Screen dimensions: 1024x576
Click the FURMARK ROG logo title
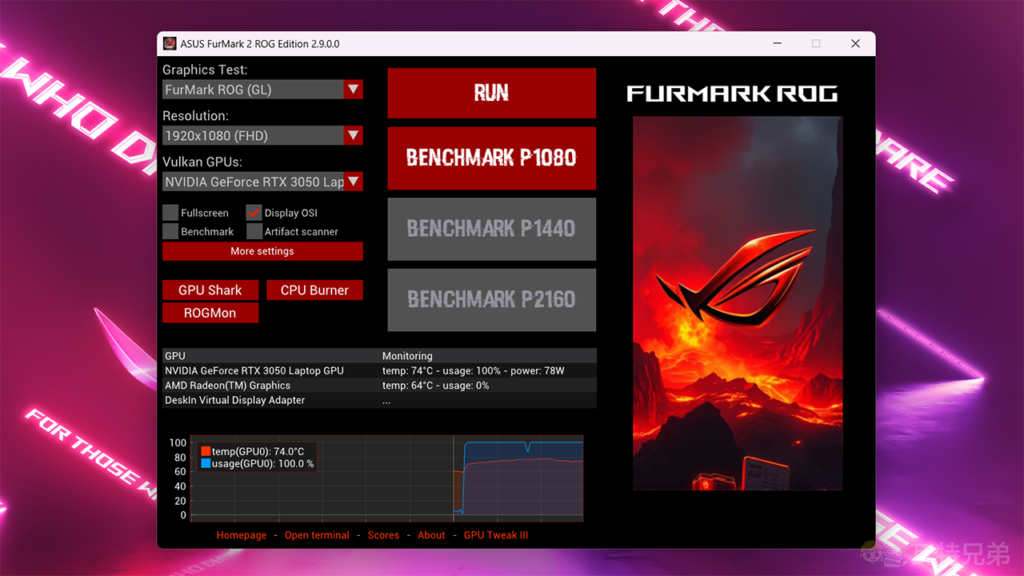click(732, 94)
